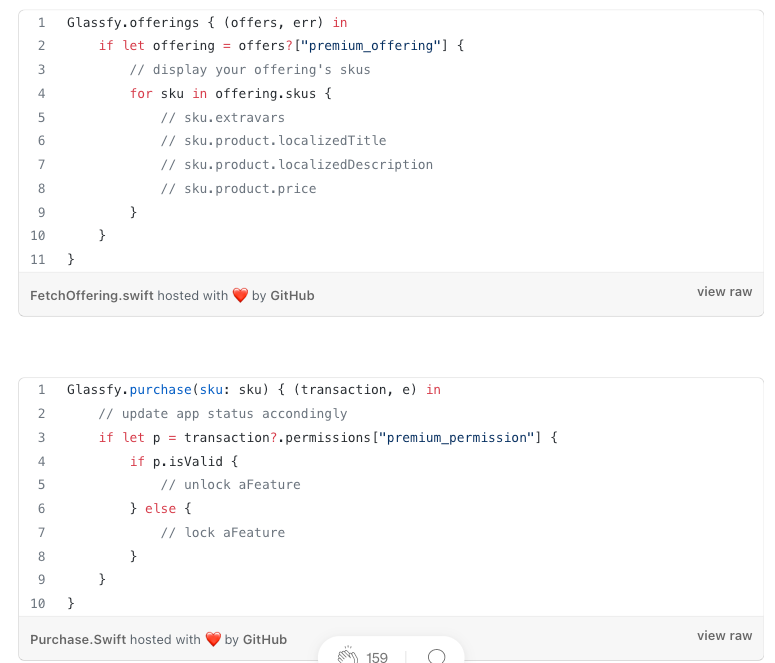The width and height of the screenshot is (775, 663).
Task: Click line number 10 in Purchase gist
Action: 38,604
